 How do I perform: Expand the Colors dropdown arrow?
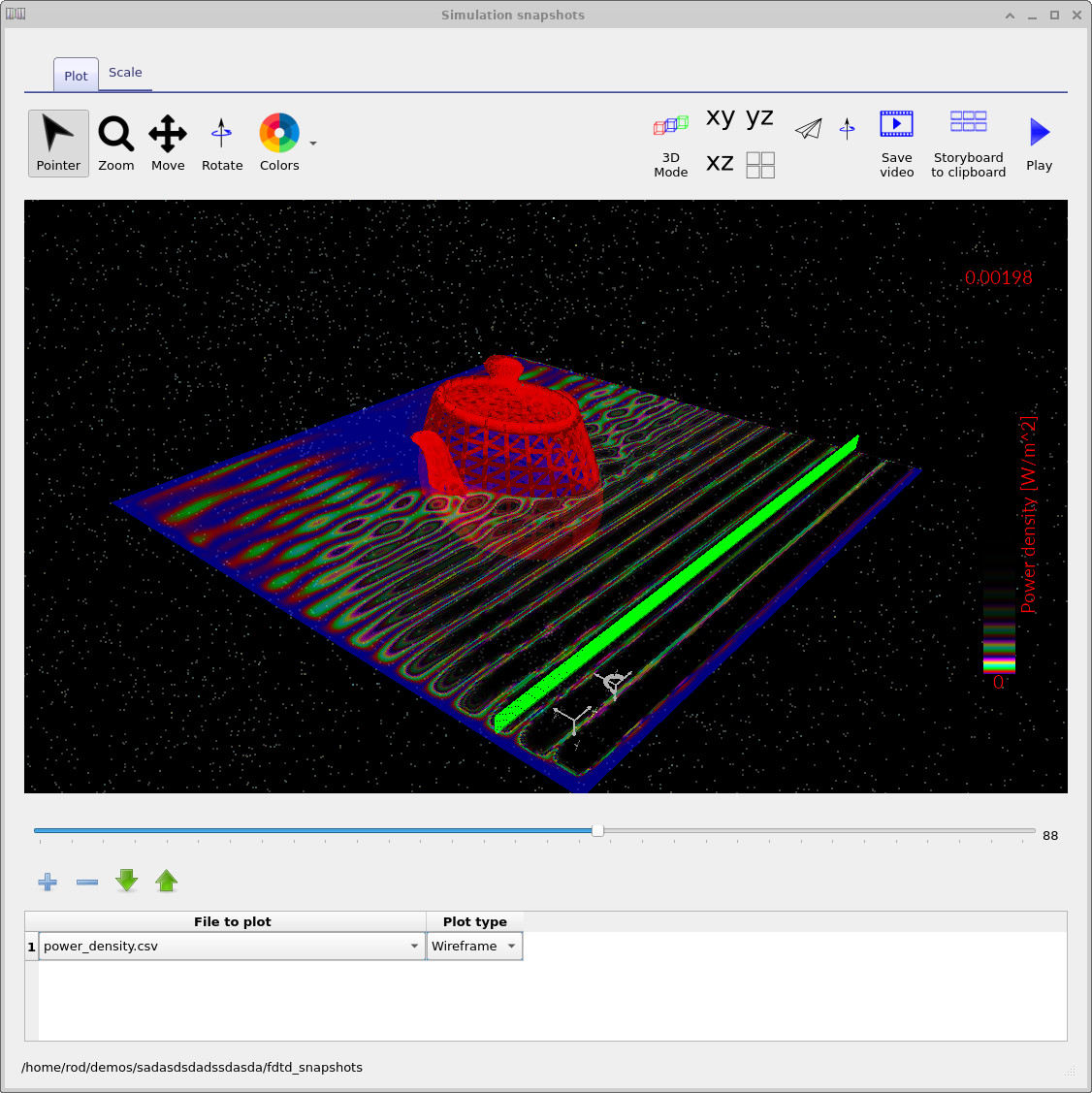(x=313, y=144)
